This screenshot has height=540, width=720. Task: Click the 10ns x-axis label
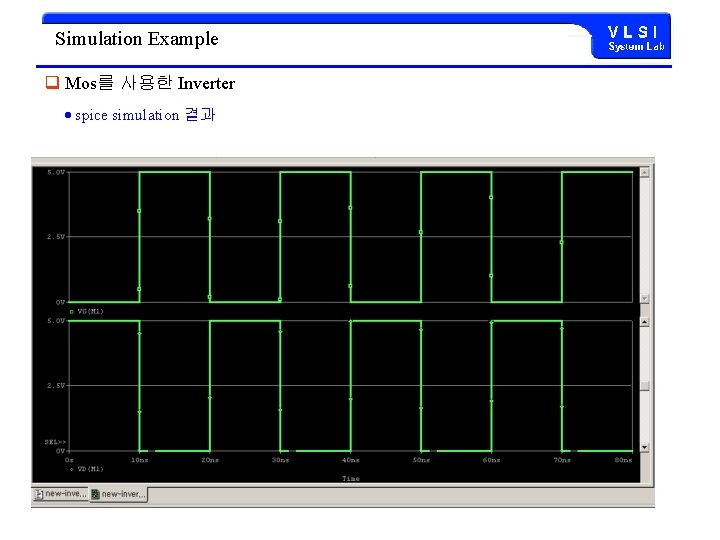point(140,460)
